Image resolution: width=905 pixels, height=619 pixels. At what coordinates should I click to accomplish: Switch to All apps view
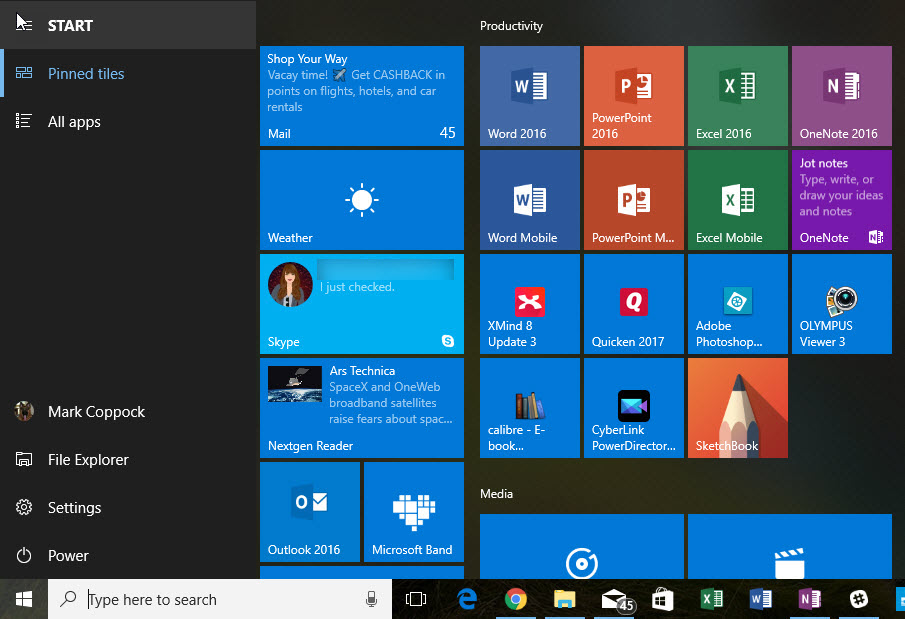click(x=74, y=121)
